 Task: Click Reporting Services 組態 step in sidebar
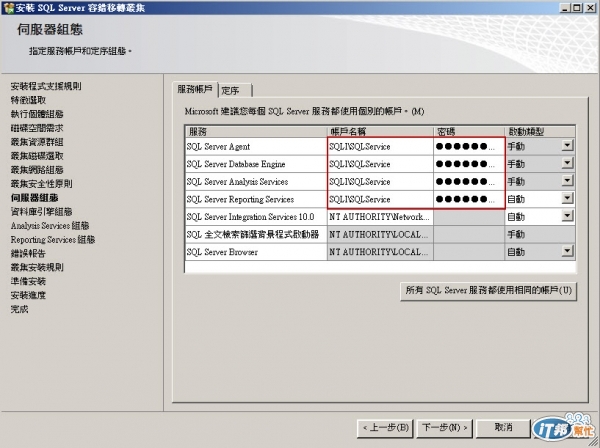pos(53,239)
